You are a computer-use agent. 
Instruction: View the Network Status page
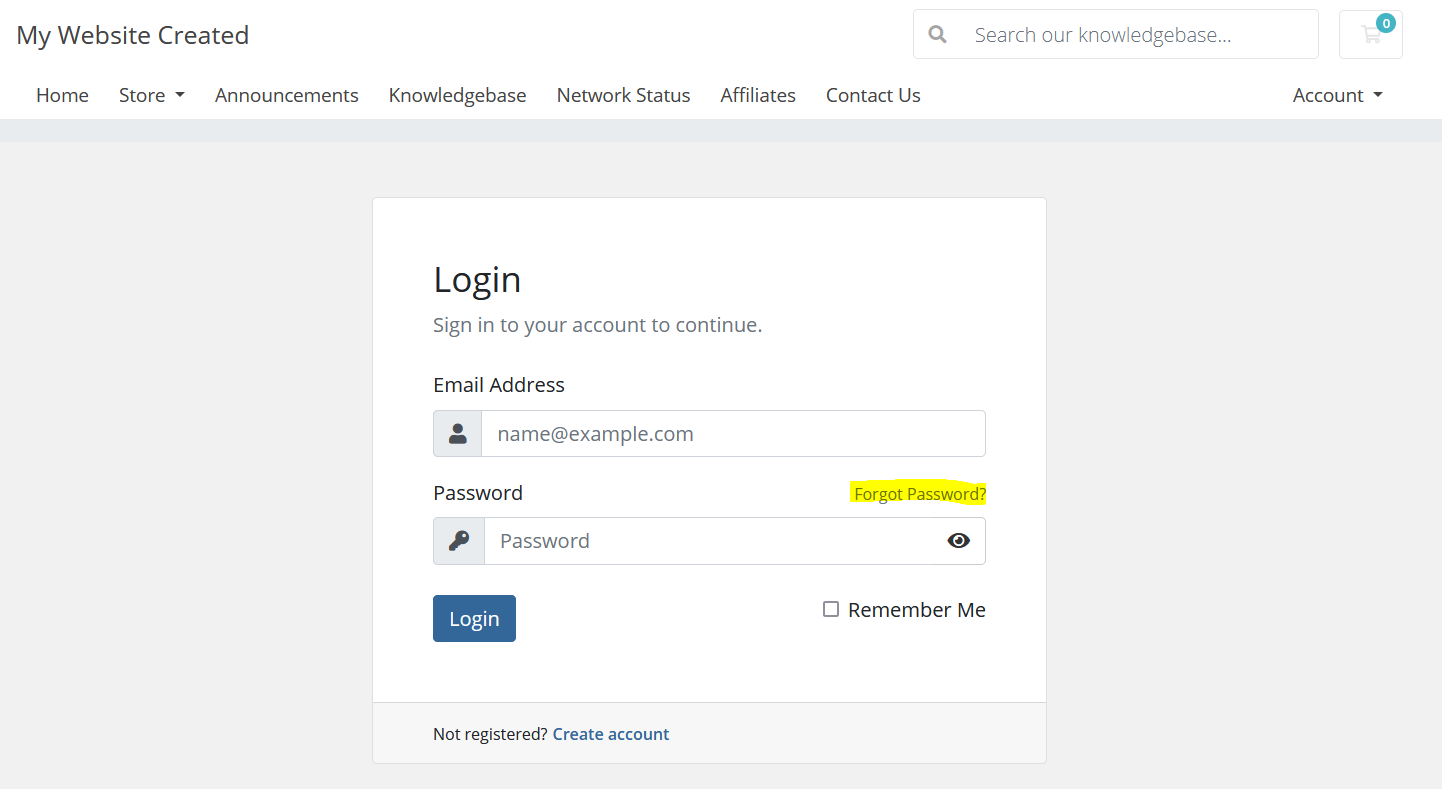[623, 95]
